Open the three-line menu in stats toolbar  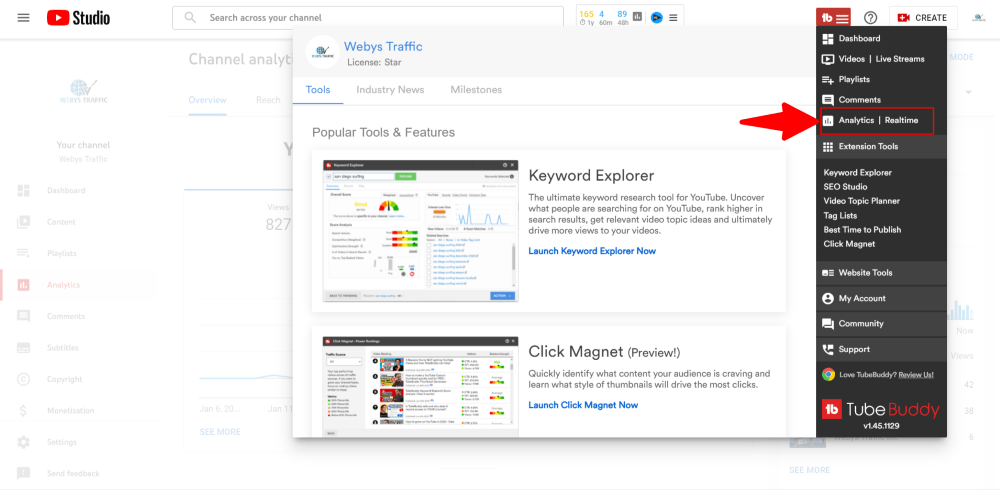(673, 17)
